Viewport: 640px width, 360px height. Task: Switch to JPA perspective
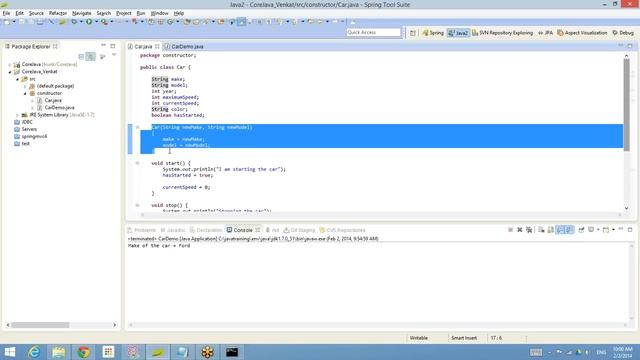(545, 33)
